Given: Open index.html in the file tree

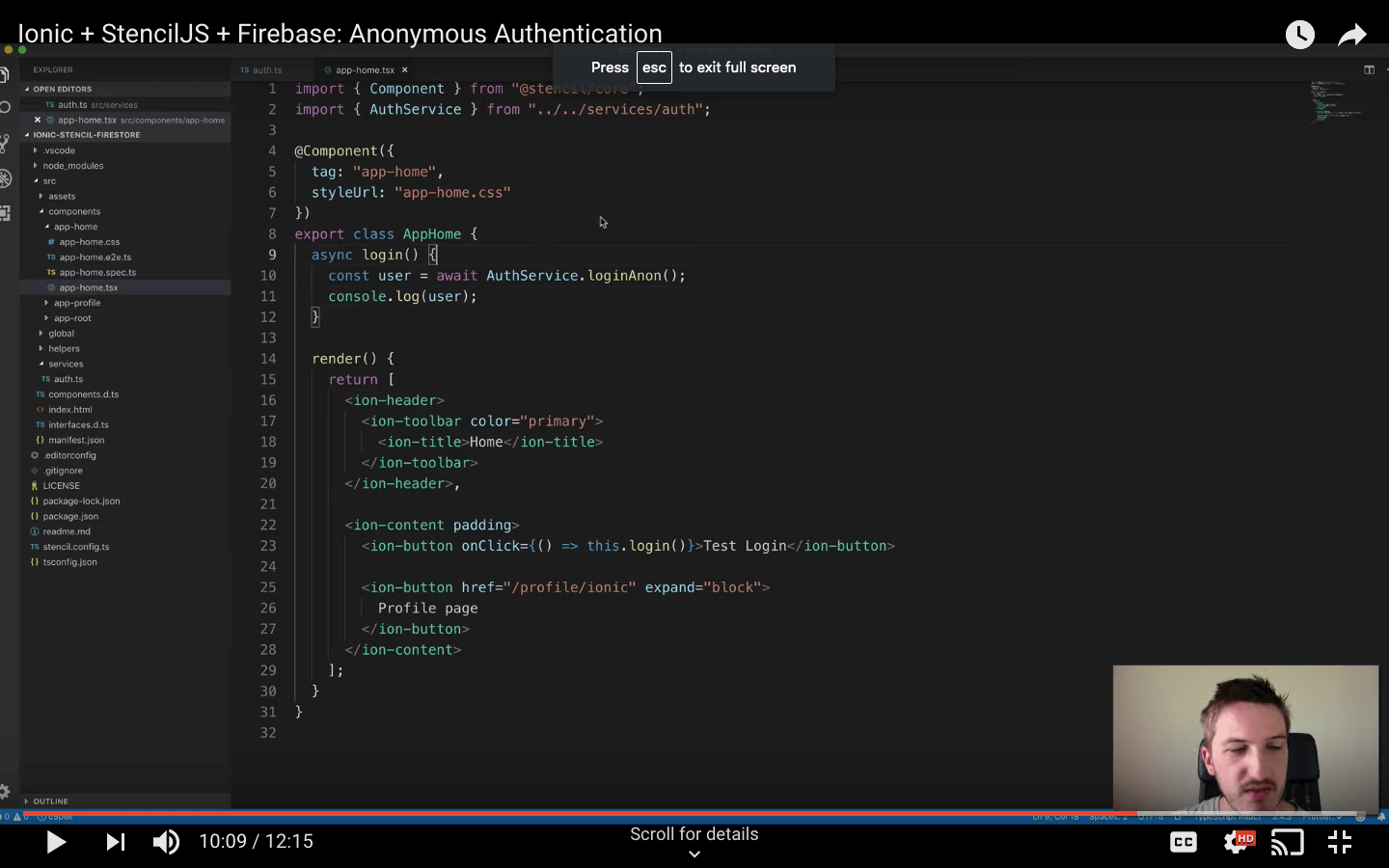Looking at the screenshot, I should (x=70, y=410).
